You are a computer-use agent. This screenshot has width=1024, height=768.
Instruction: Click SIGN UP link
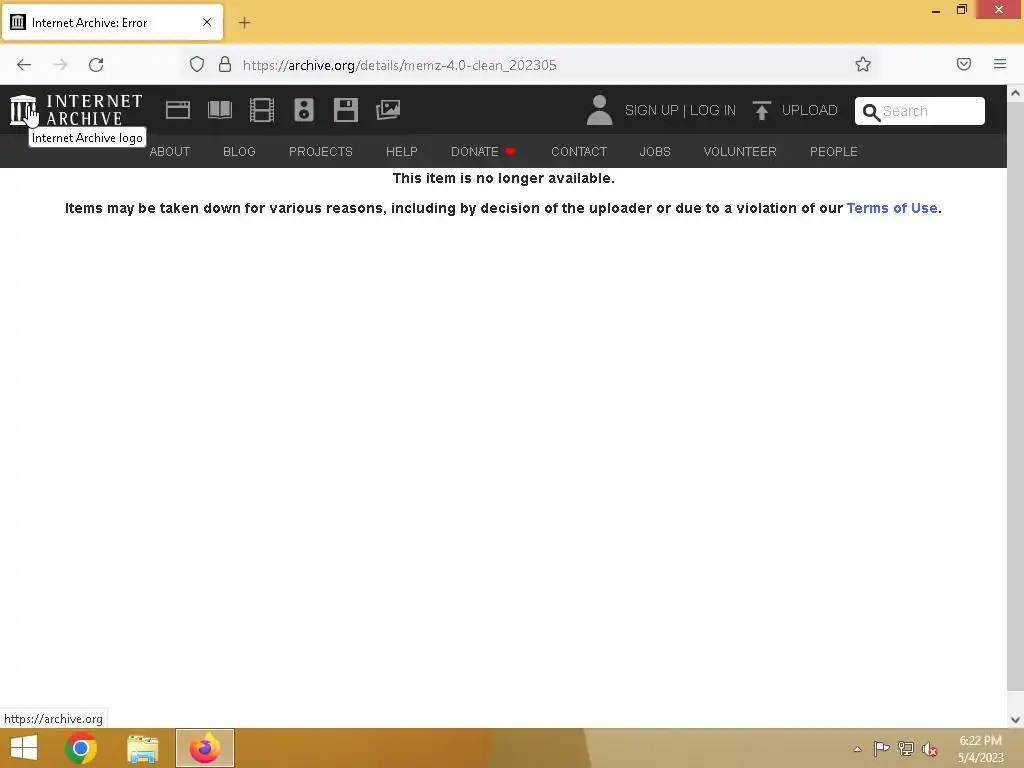(x=651, y=110)
